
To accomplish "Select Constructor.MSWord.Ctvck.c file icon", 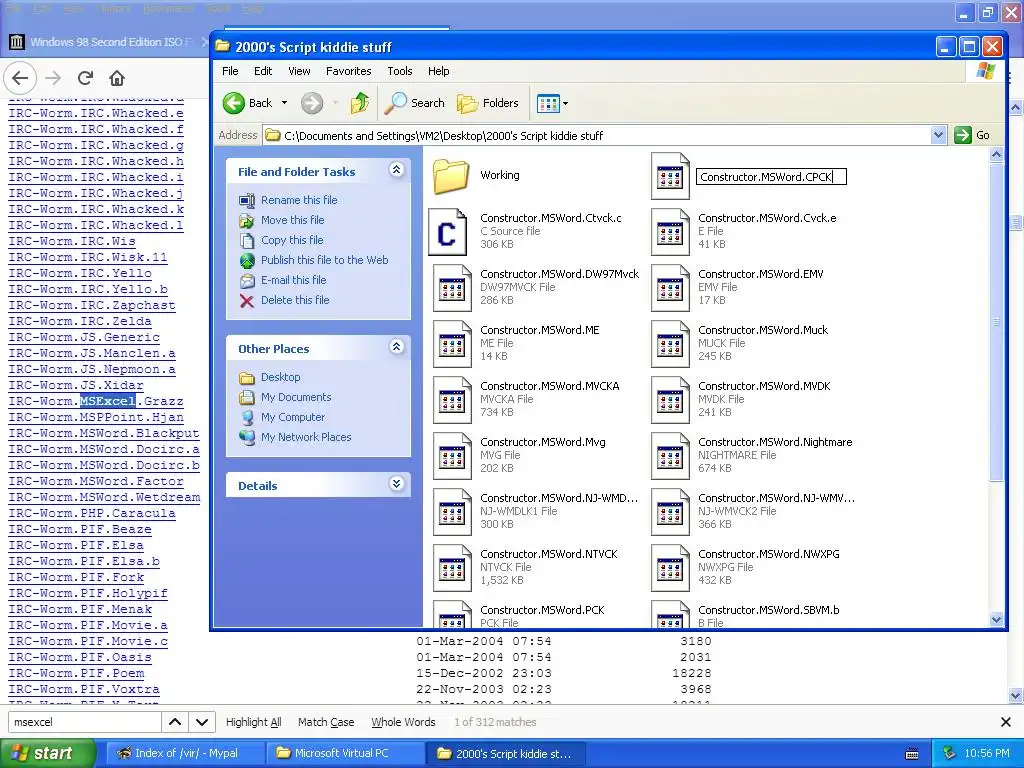I will 447,232.
